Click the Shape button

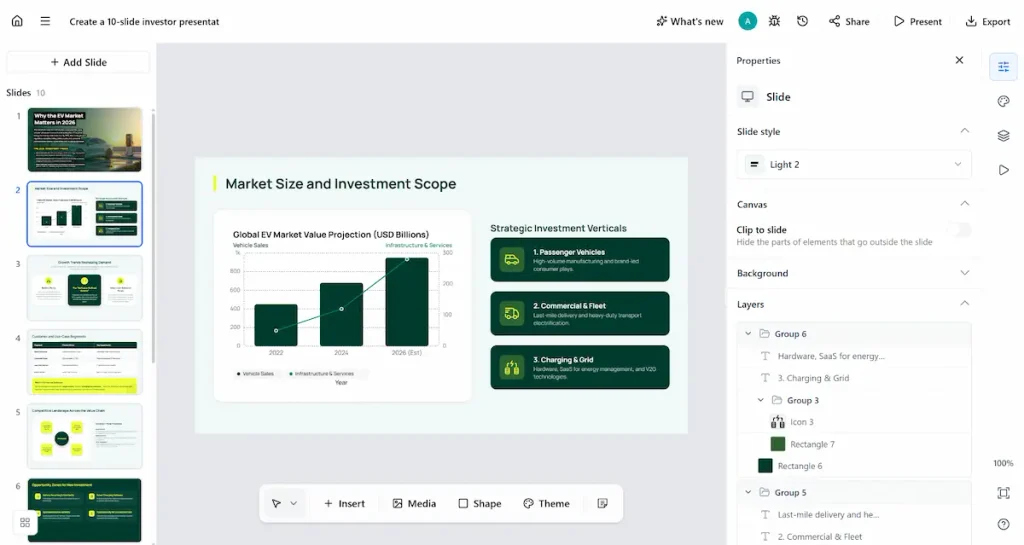pos(480,503)
